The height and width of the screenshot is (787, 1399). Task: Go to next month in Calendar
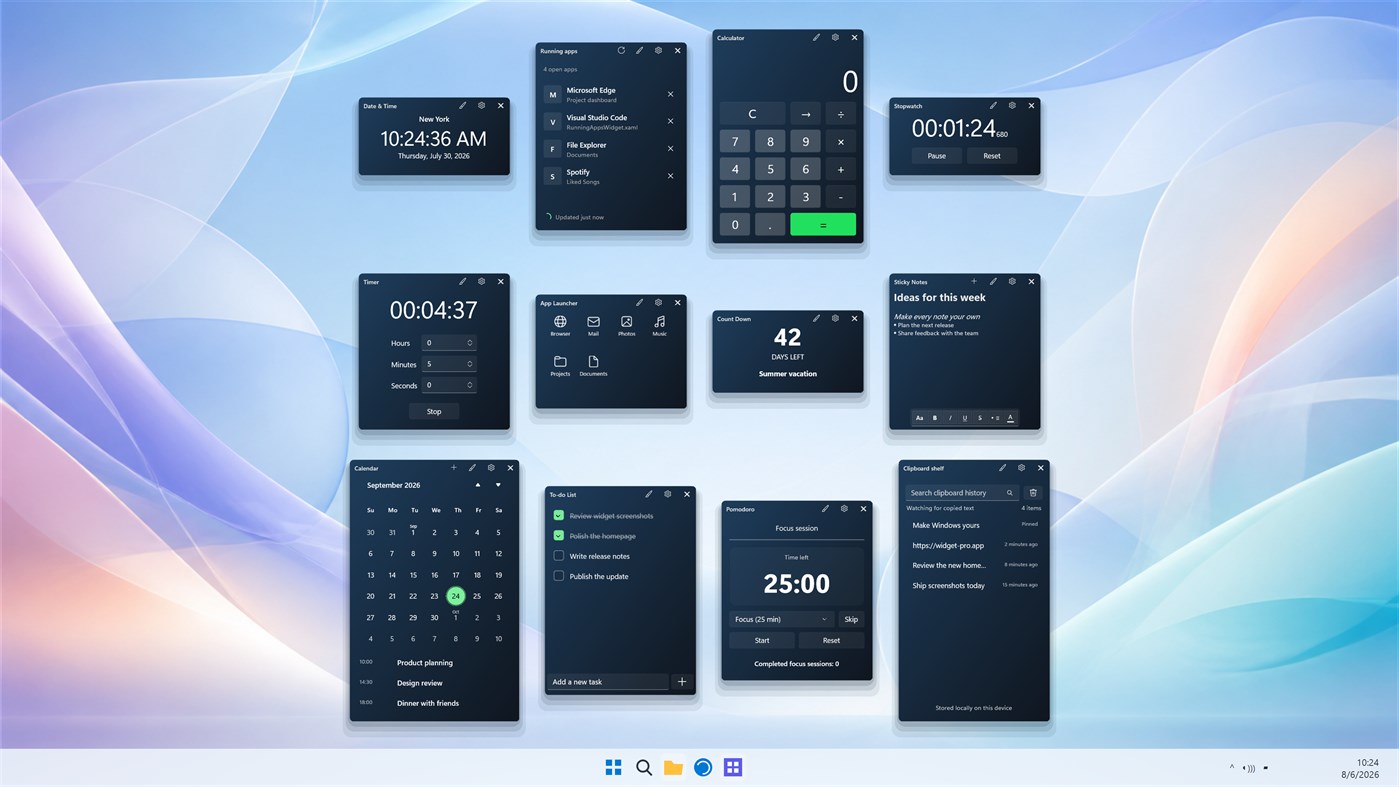coord(498,485)
